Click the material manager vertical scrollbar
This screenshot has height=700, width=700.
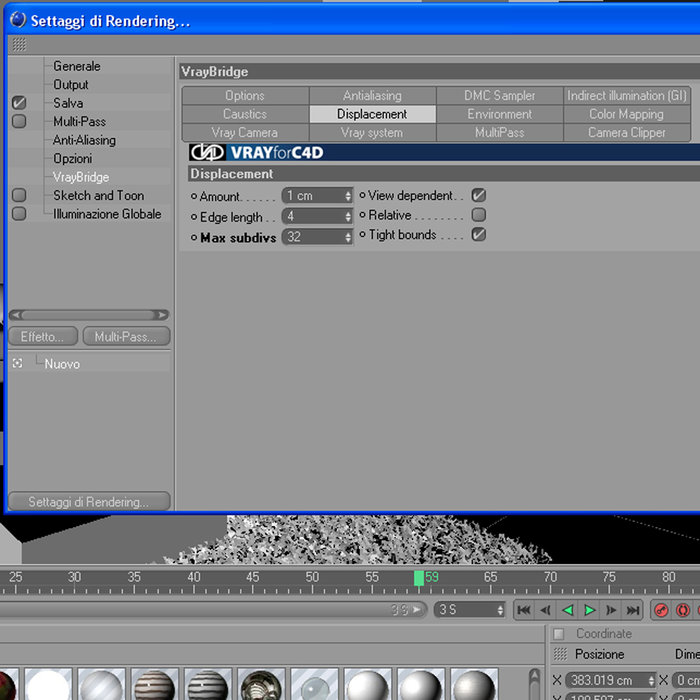(x=534, y=684)
